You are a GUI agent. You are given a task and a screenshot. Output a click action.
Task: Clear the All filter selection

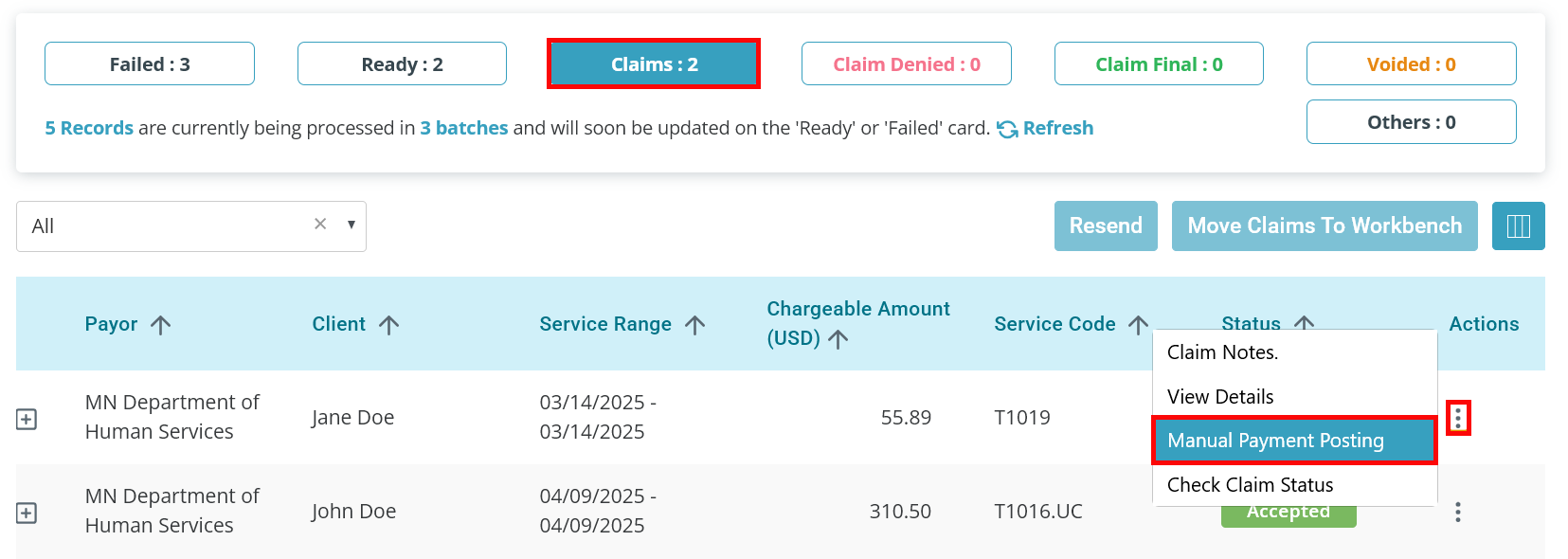[320, 224]
